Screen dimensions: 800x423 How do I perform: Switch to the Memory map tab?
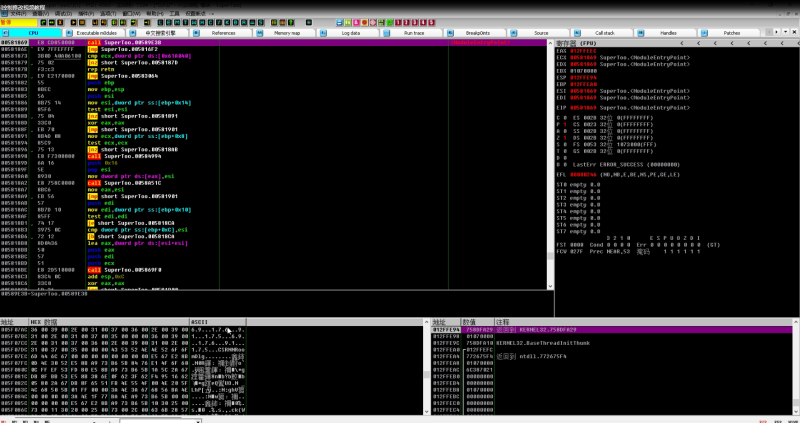click(286, 33)
